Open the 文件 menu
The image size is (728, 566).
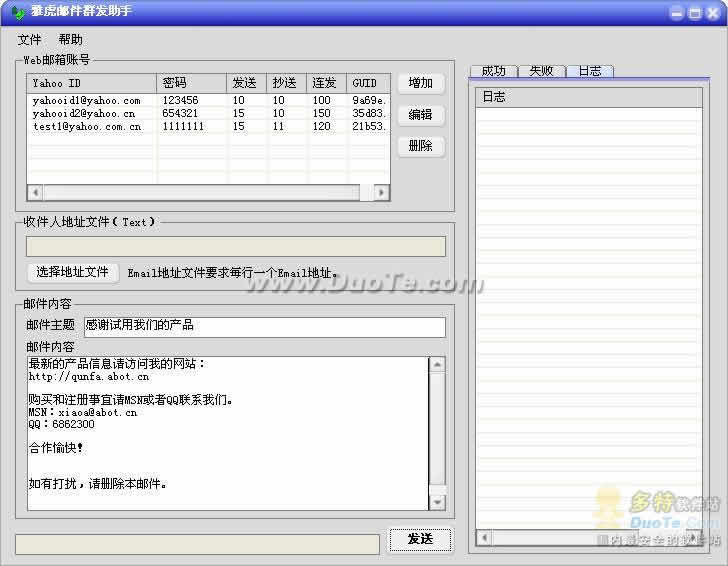tap(29, 40)
